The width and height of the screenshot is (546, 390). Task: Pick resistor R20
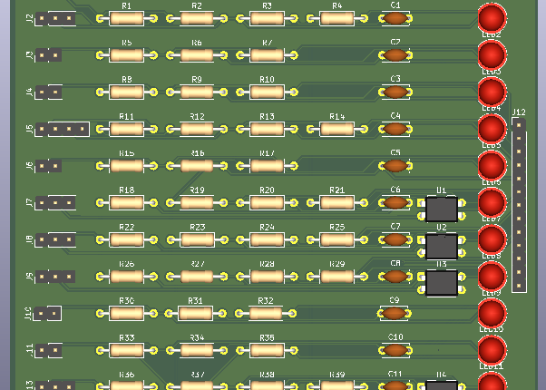267,203
